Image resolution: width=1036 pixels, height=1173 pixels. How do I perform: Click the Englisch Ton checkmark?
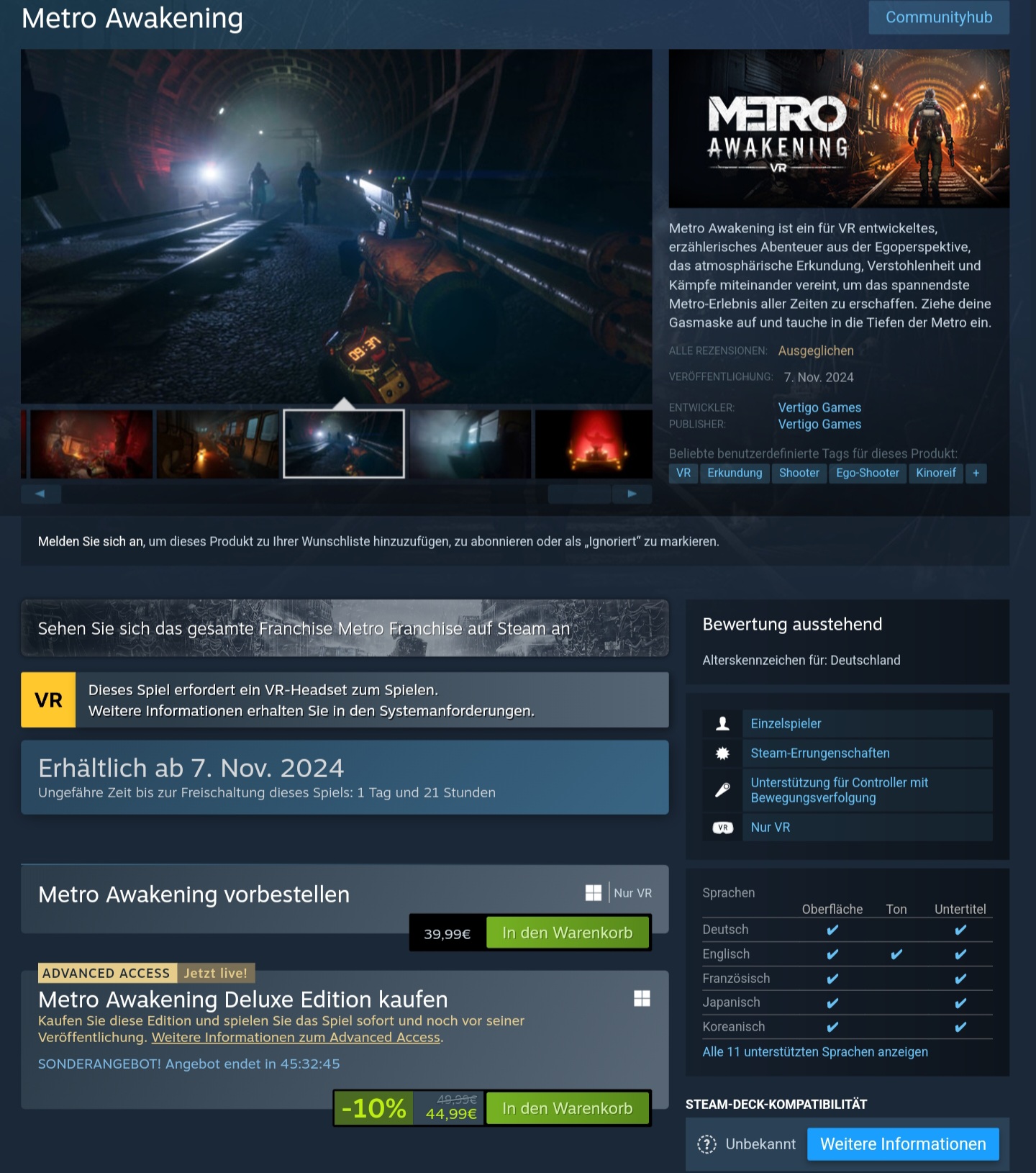896,954
